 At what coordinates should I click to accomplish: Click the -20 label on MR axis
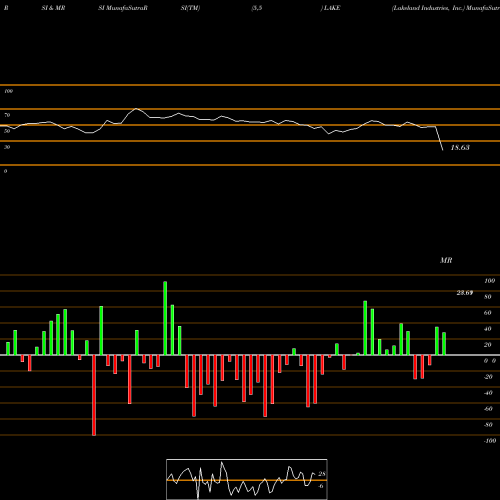[488, 377]
